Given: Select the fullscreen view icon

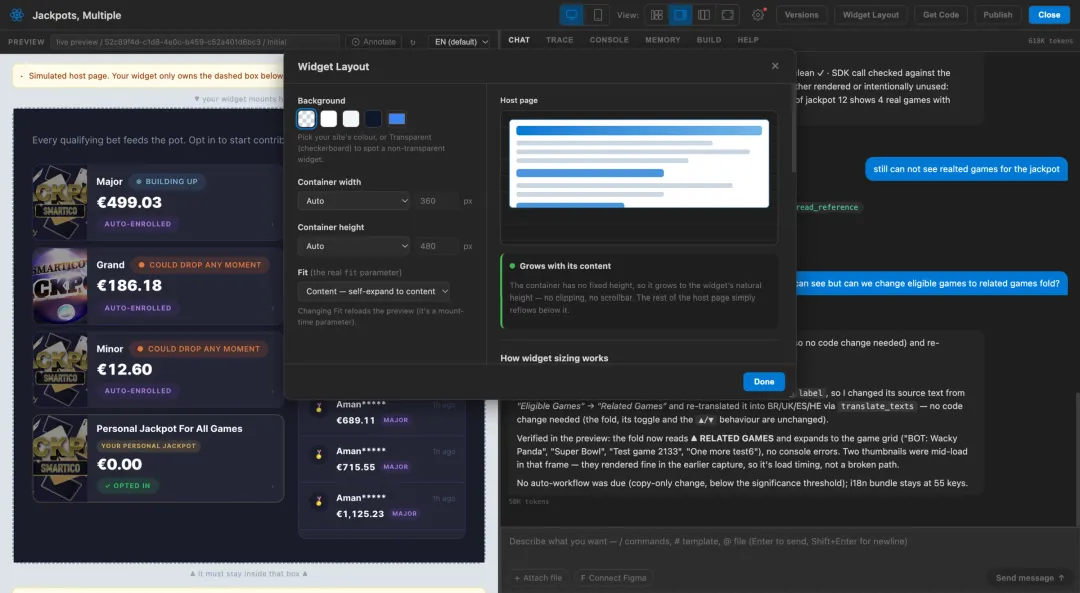Looking at the screenshot, I should 727,14.
